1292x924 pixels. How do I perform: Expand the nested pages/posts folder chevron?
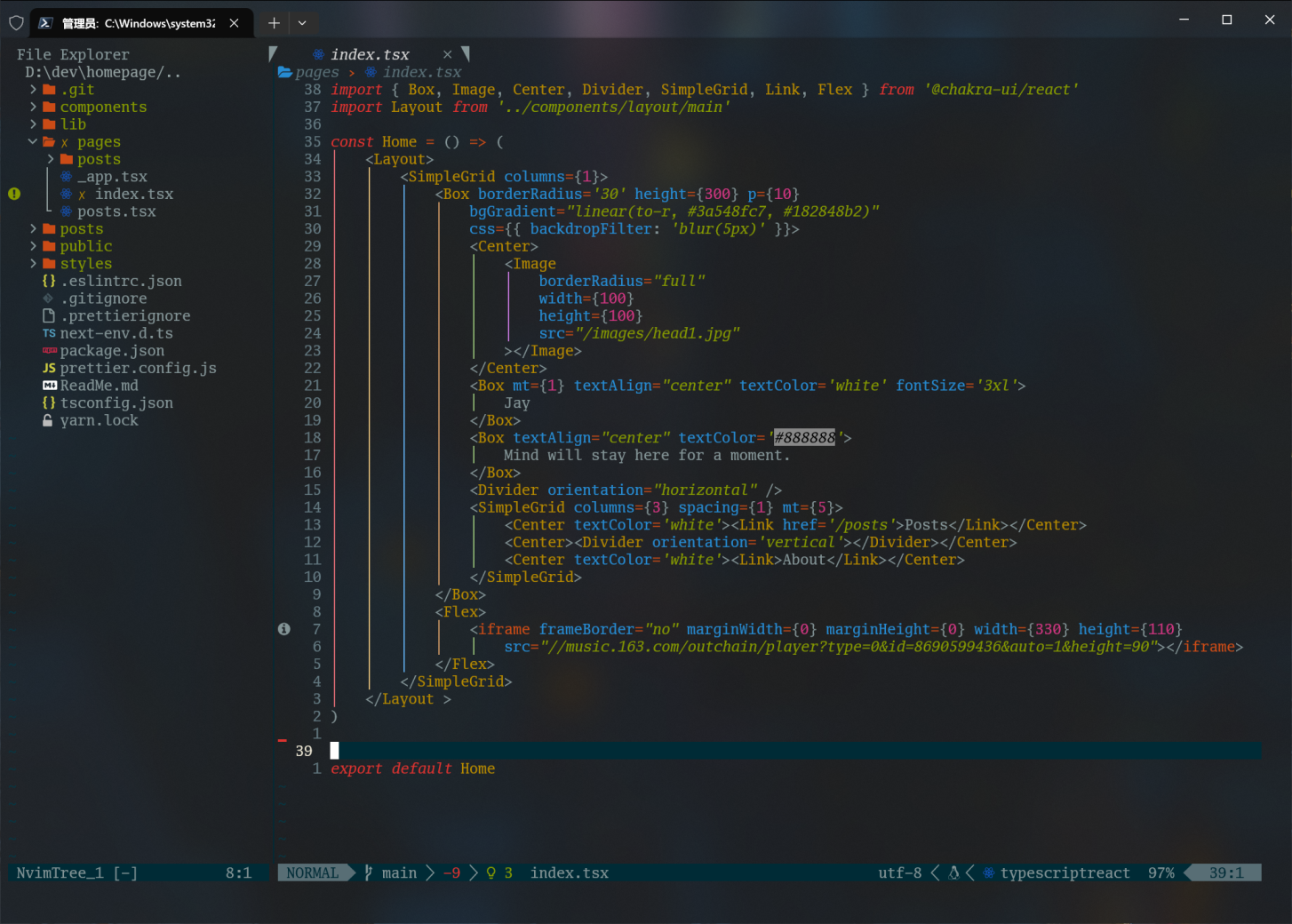point(51,159)
